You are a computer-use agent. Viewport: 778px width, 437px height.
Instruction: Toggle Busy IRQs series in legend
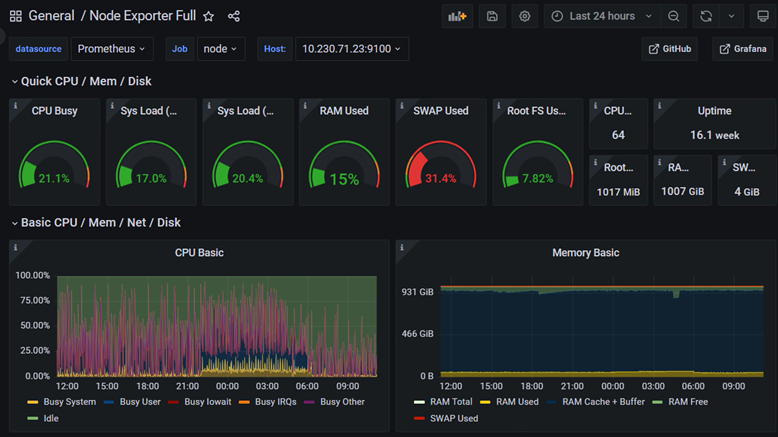(x=275, y=402)
